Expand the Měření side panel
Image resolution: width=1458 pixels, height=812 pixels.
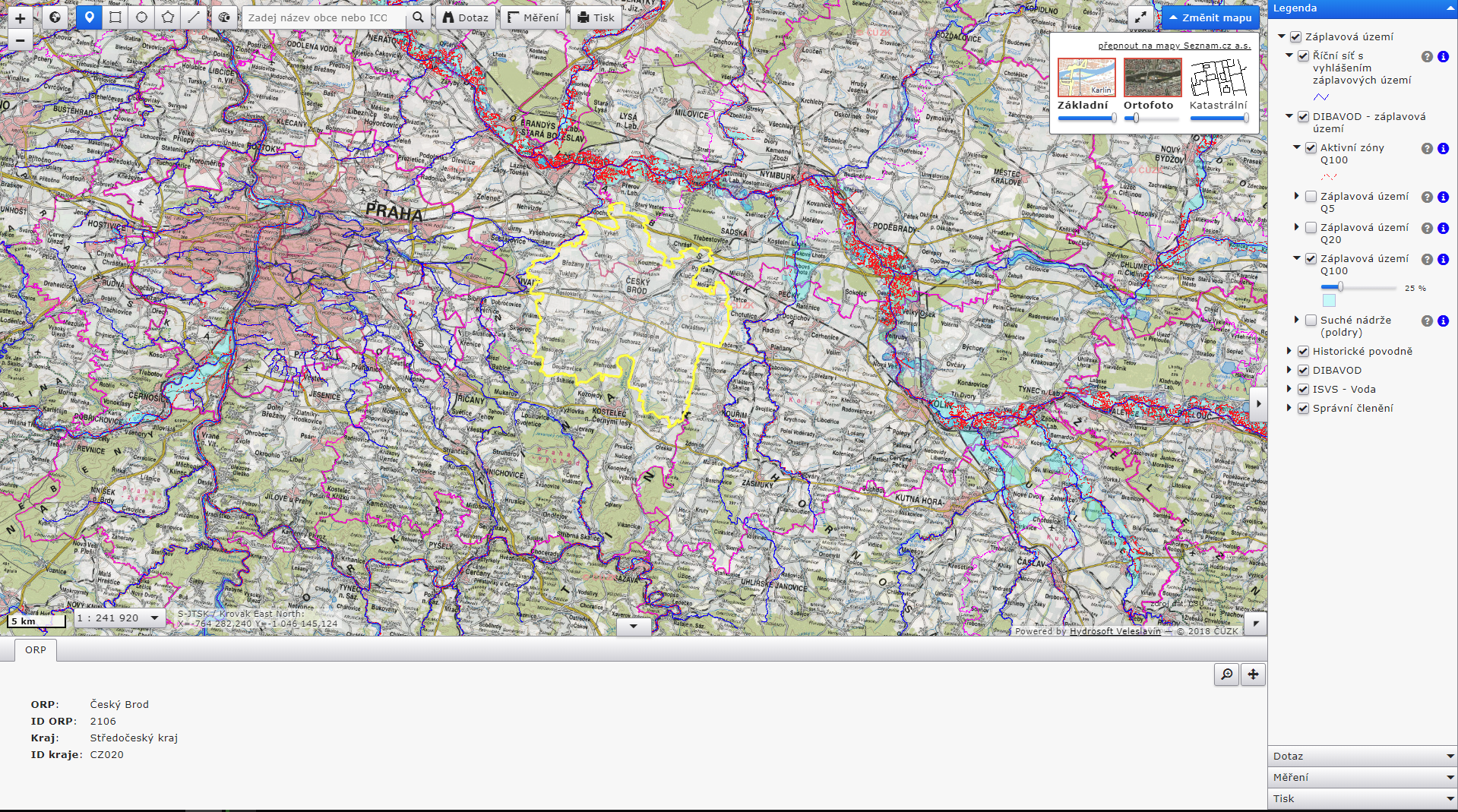pyautogui.click(x=1363, y=778)
